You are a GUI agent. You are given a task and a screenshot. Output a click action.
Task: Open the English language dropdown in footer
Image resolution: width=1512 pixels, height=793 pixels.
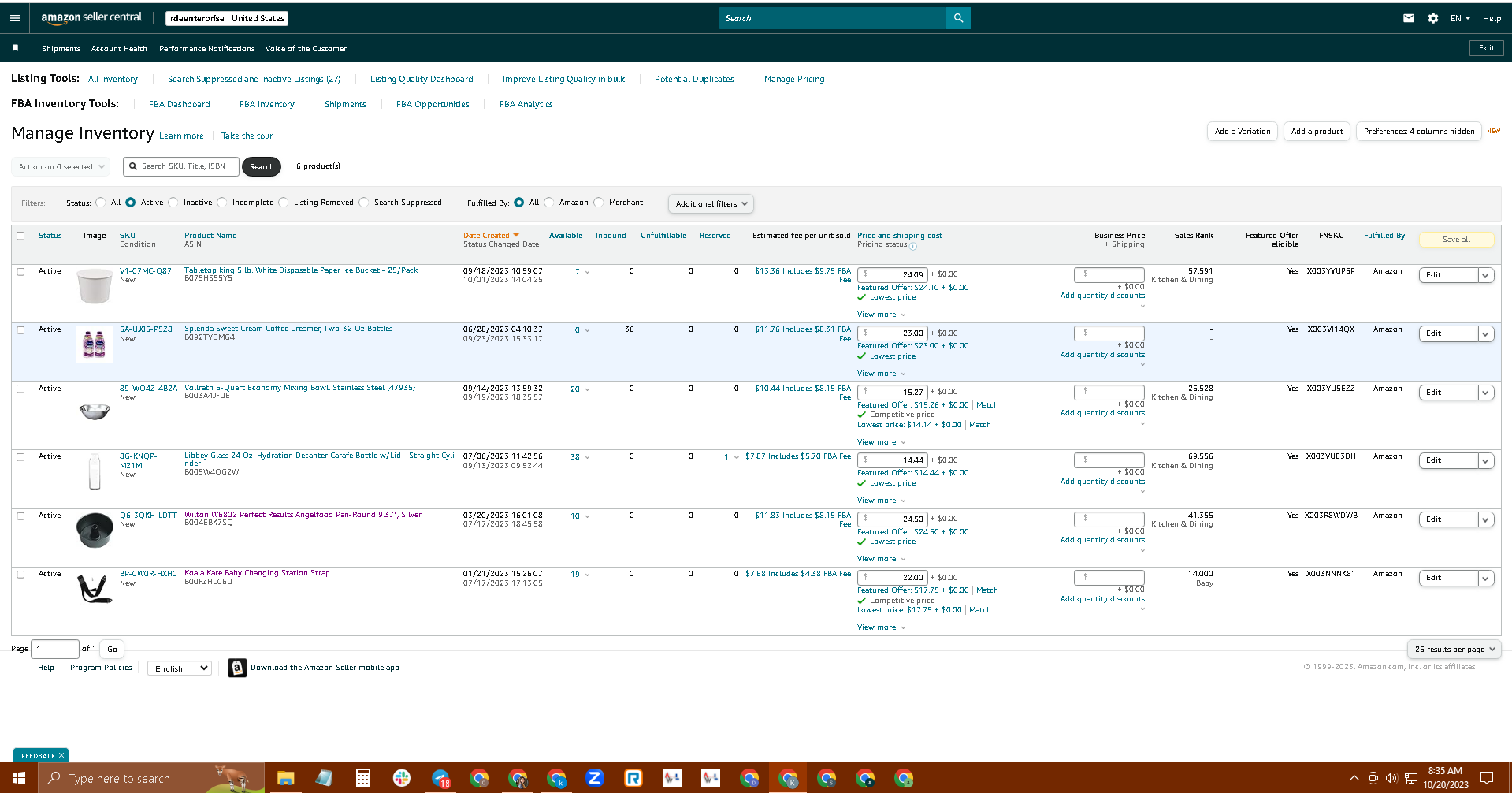coord(180,668)
